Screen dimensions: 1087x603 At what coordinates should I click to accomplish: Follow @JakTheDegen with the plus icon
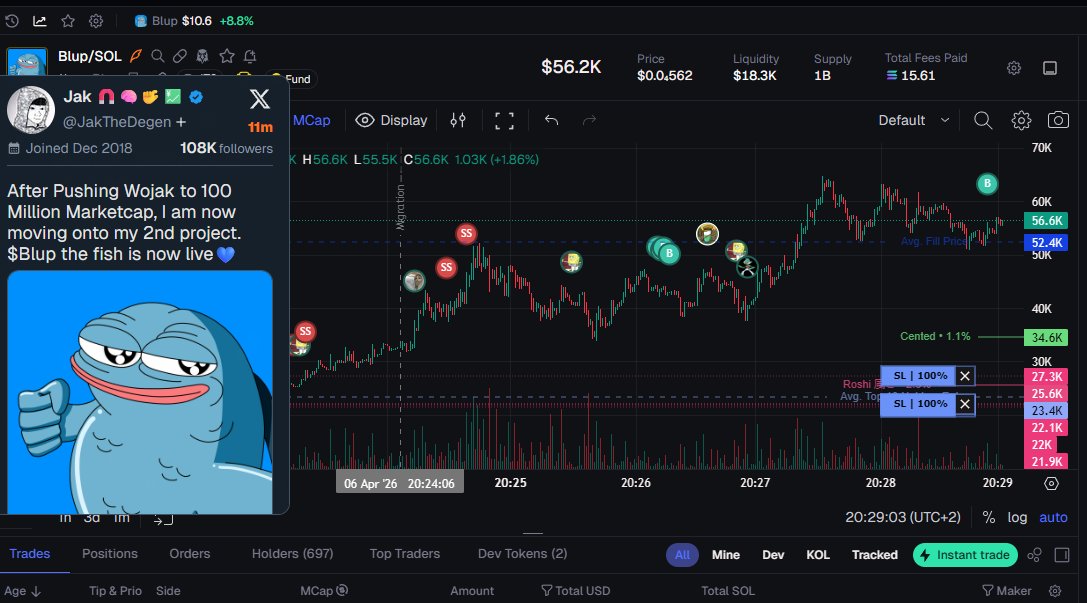pos(181,122)
